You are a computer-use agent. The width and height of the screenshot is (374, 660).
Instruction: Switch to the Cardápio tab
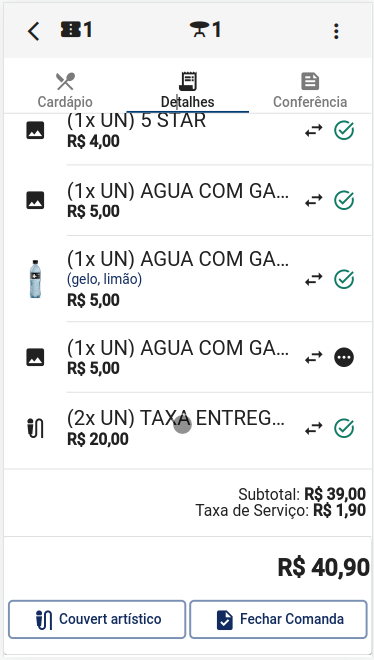(65, 90)
